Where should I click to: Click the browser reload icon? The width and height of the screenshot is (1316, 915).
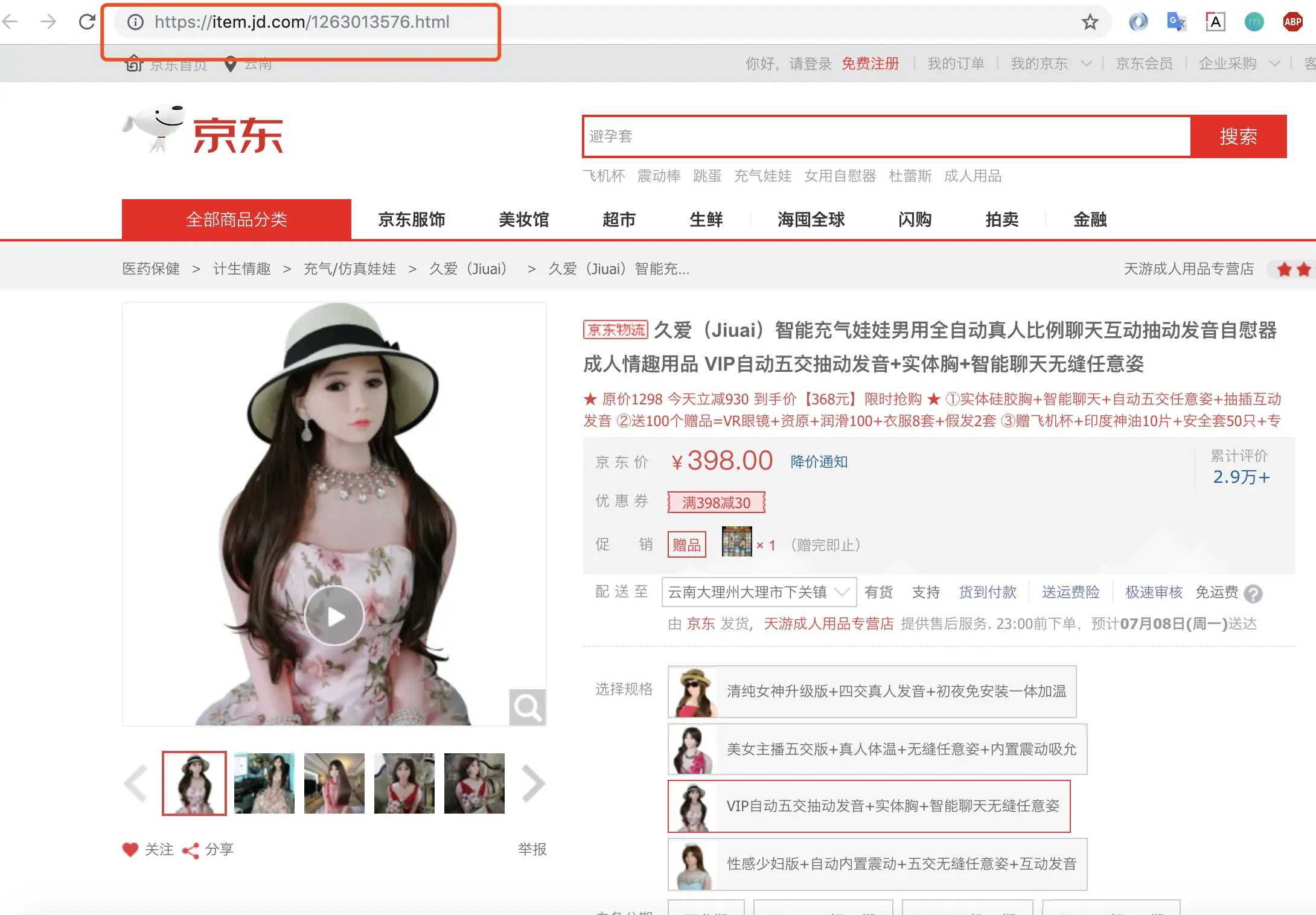(x=87, y=22)
